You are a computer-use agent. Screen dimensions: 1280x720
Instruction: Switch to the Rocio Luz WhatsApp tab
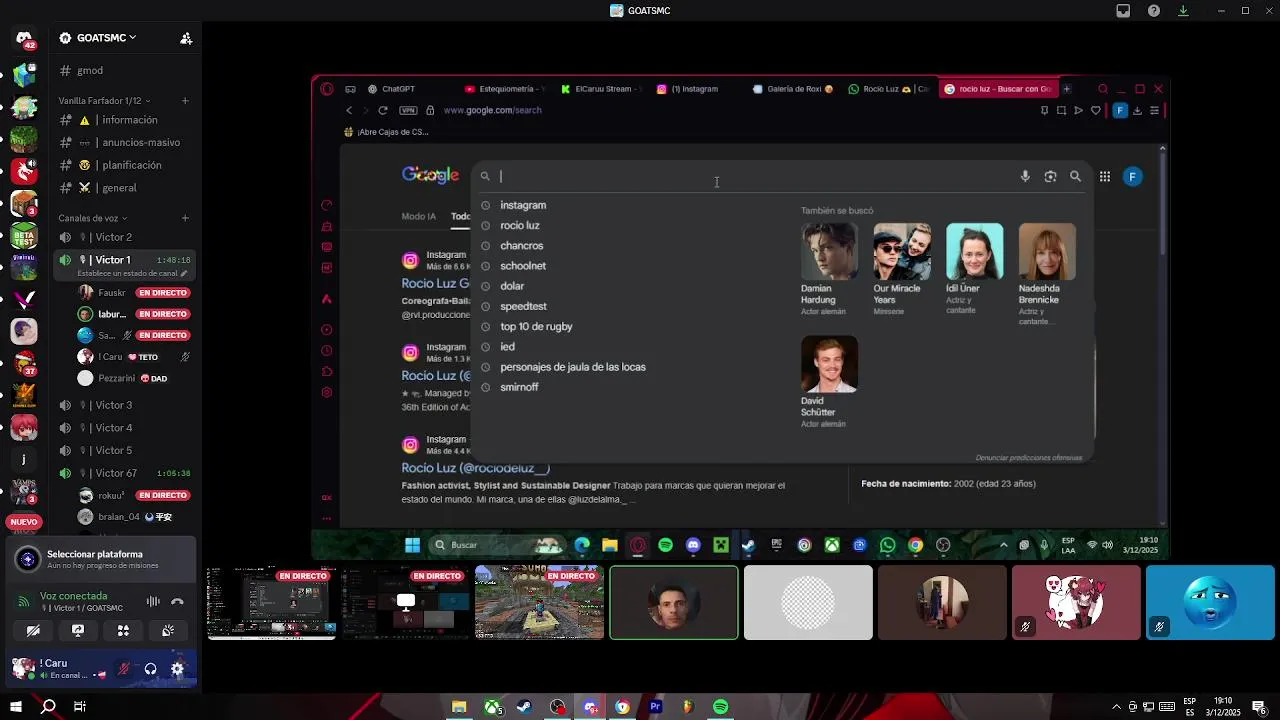889,89
